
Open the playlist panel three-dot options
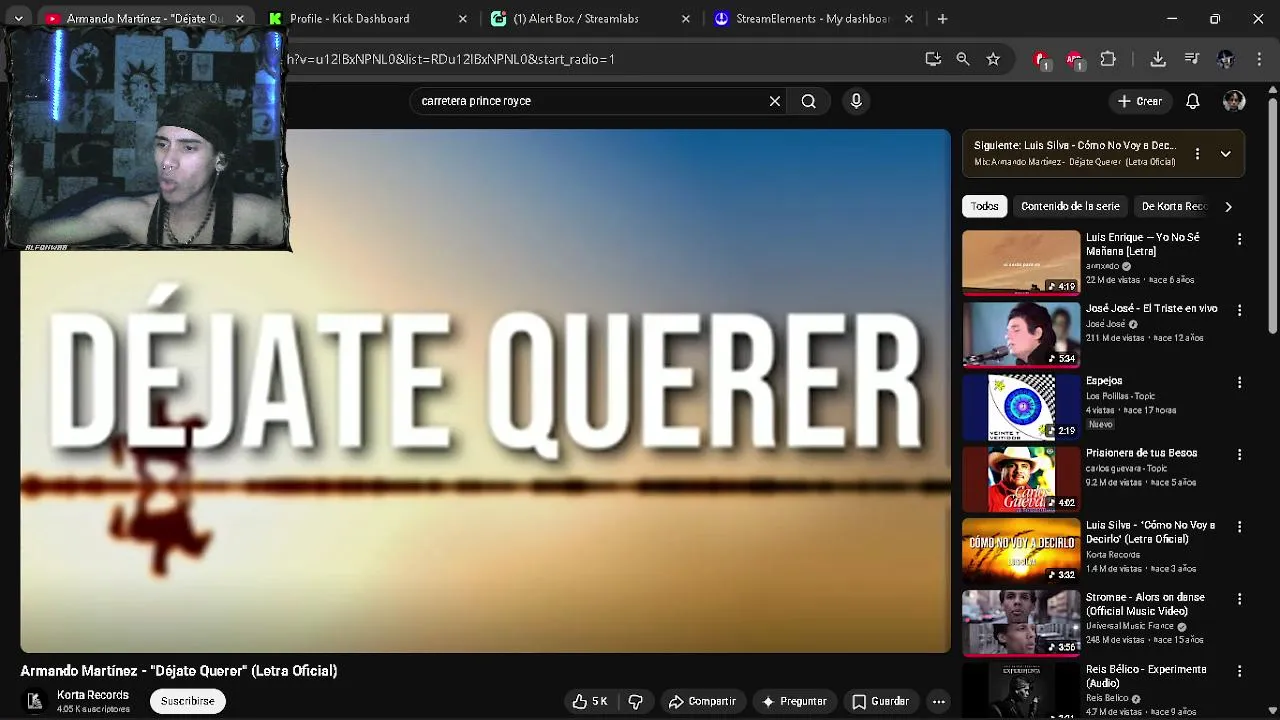coord(1197,154)
